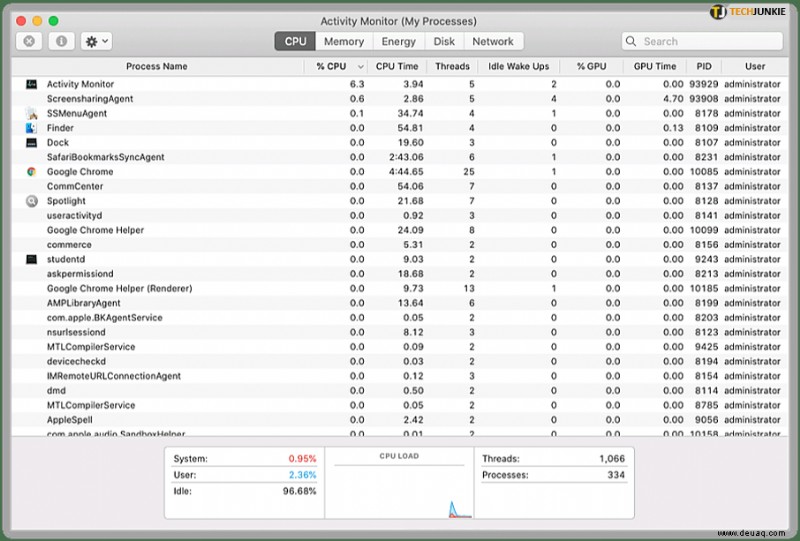This screenshot has height=541, width=800.
Task: Click the User 2.36% value
Action: click(303, 475)
